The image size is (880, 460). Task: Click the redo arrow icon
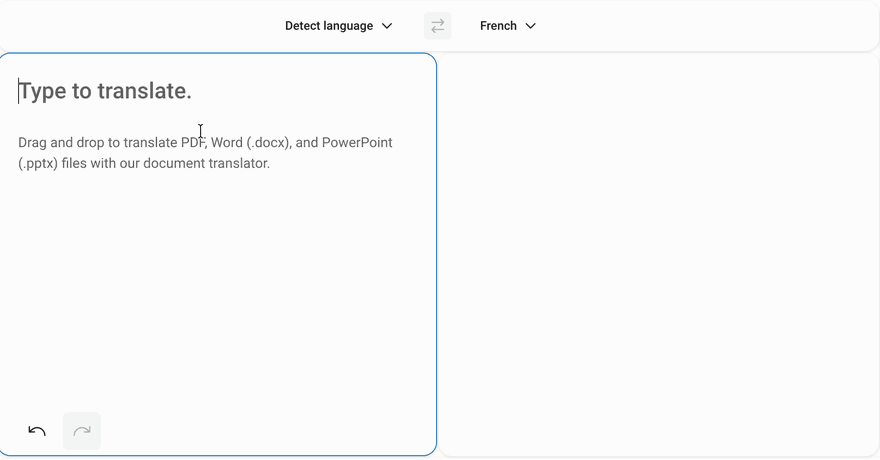click(82, 431)
